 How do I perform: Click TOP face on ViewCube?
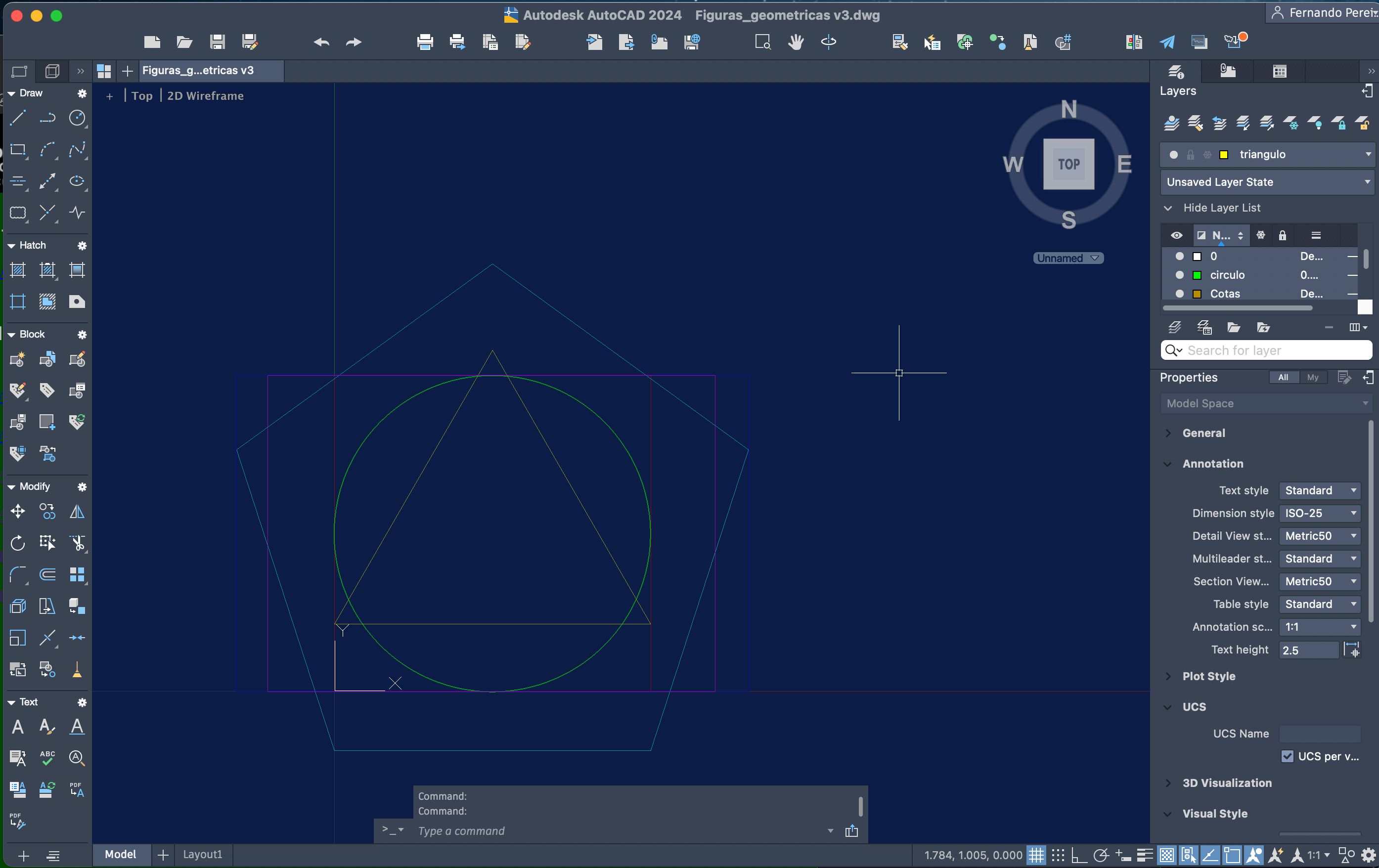click(x=1068, y=164)
